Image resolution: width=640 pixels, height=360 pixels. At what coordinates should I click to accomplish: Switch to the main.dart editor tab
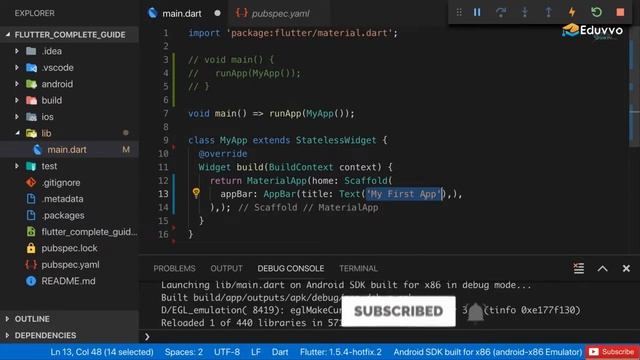182,13
